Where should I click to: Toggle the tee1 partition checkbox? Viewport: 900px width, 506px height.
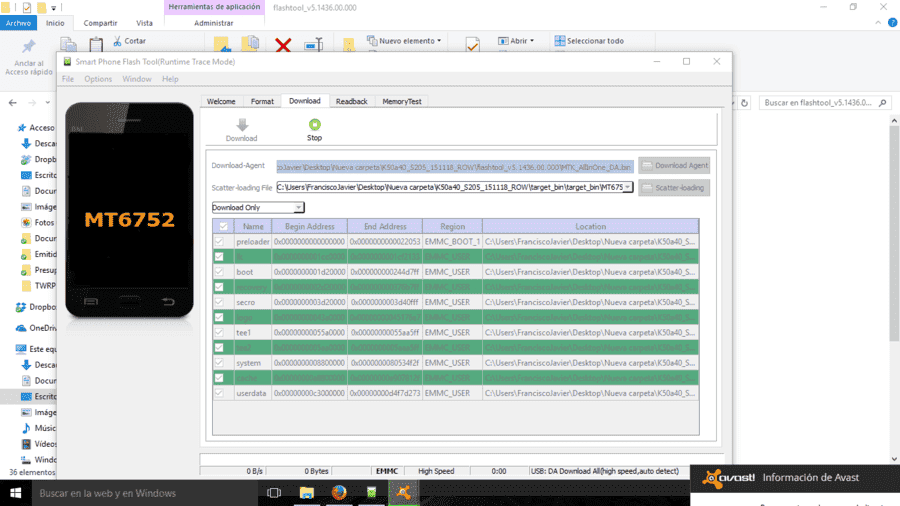pyautogui.click(x=219, y=332)
